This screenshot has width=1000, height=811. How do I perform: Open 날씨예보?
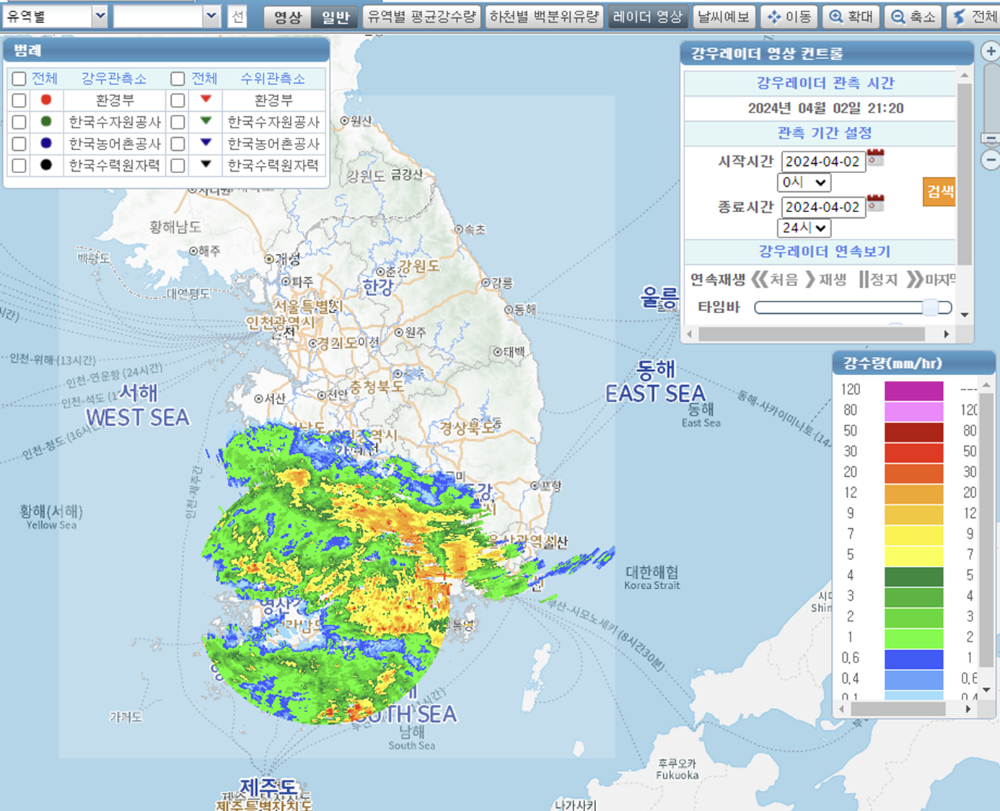coord(724,17)
